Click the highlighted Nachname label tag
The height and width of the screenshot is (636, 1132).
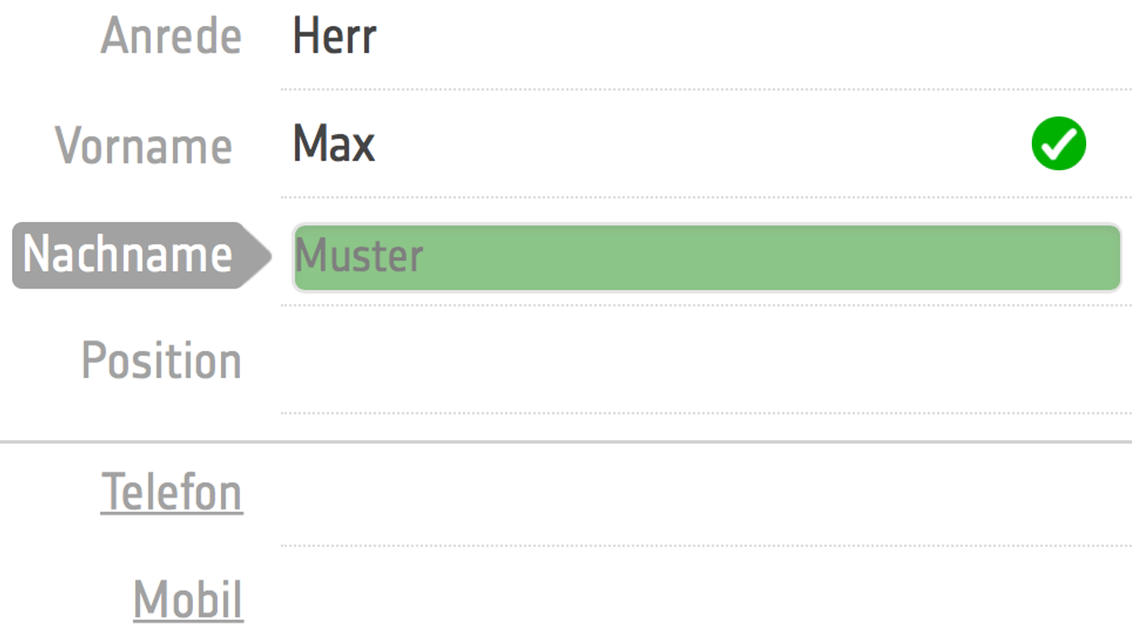[142, 256]
